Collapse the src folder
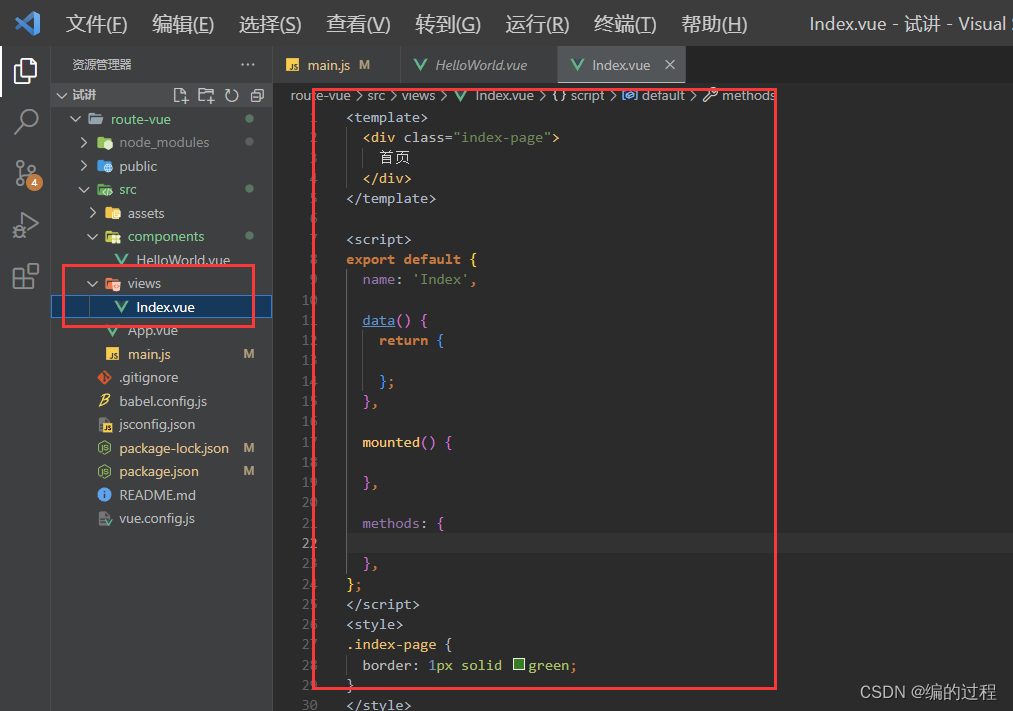Viewport: 1013px width, 711px height. [x=84, y=189]
